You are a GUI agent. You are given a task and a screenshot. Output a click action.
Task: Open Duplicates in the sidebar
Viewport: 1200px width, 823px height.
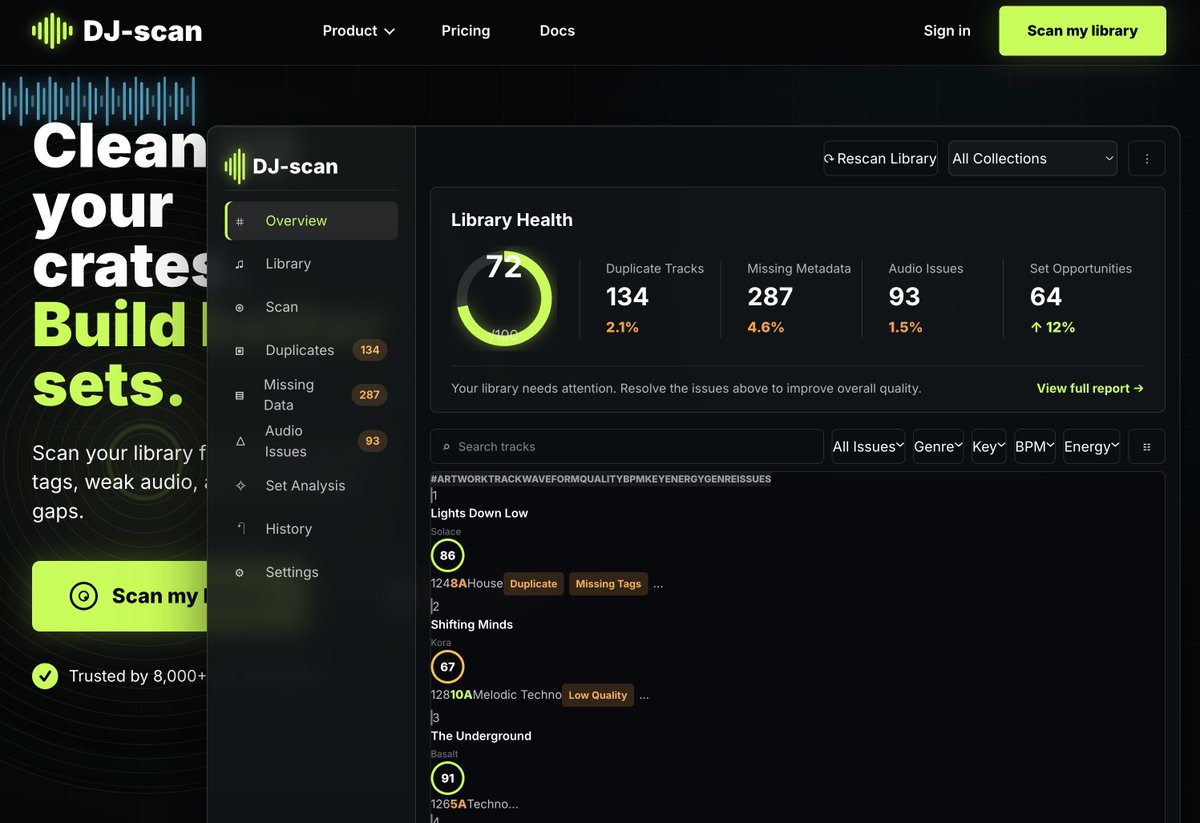pos(311,350)
